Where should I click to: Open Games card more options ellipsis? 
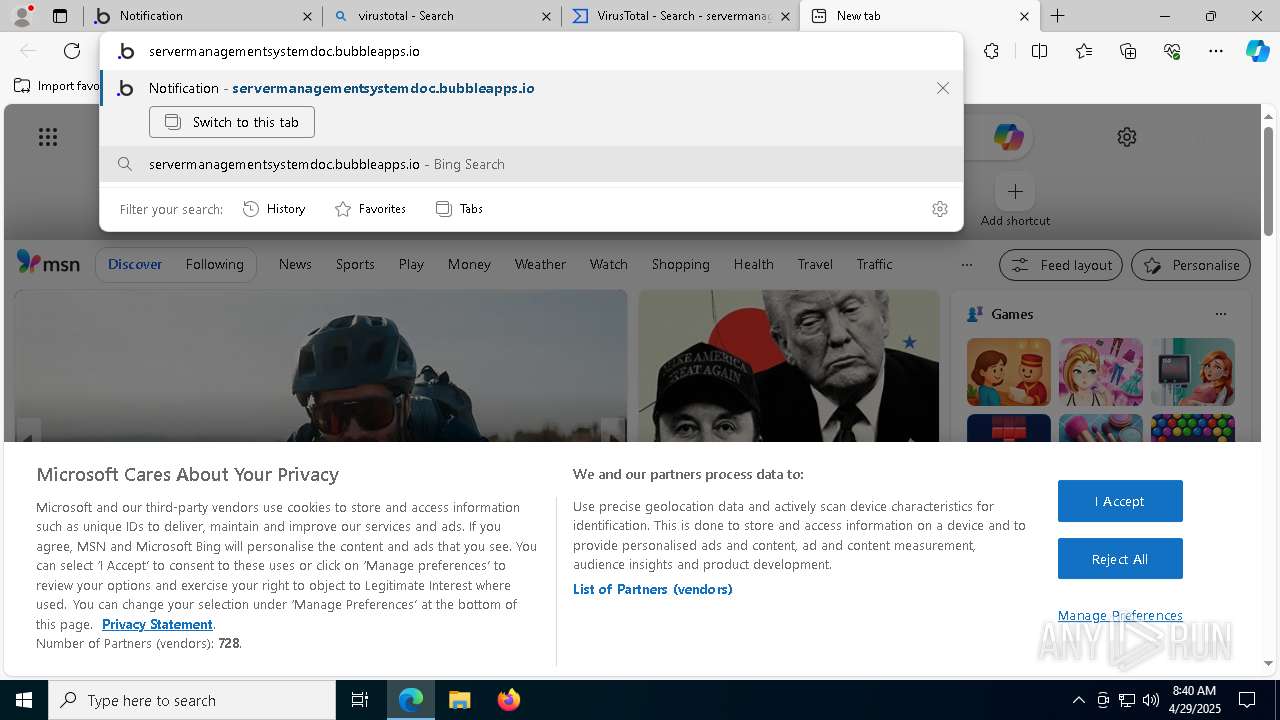(1220, 314)
